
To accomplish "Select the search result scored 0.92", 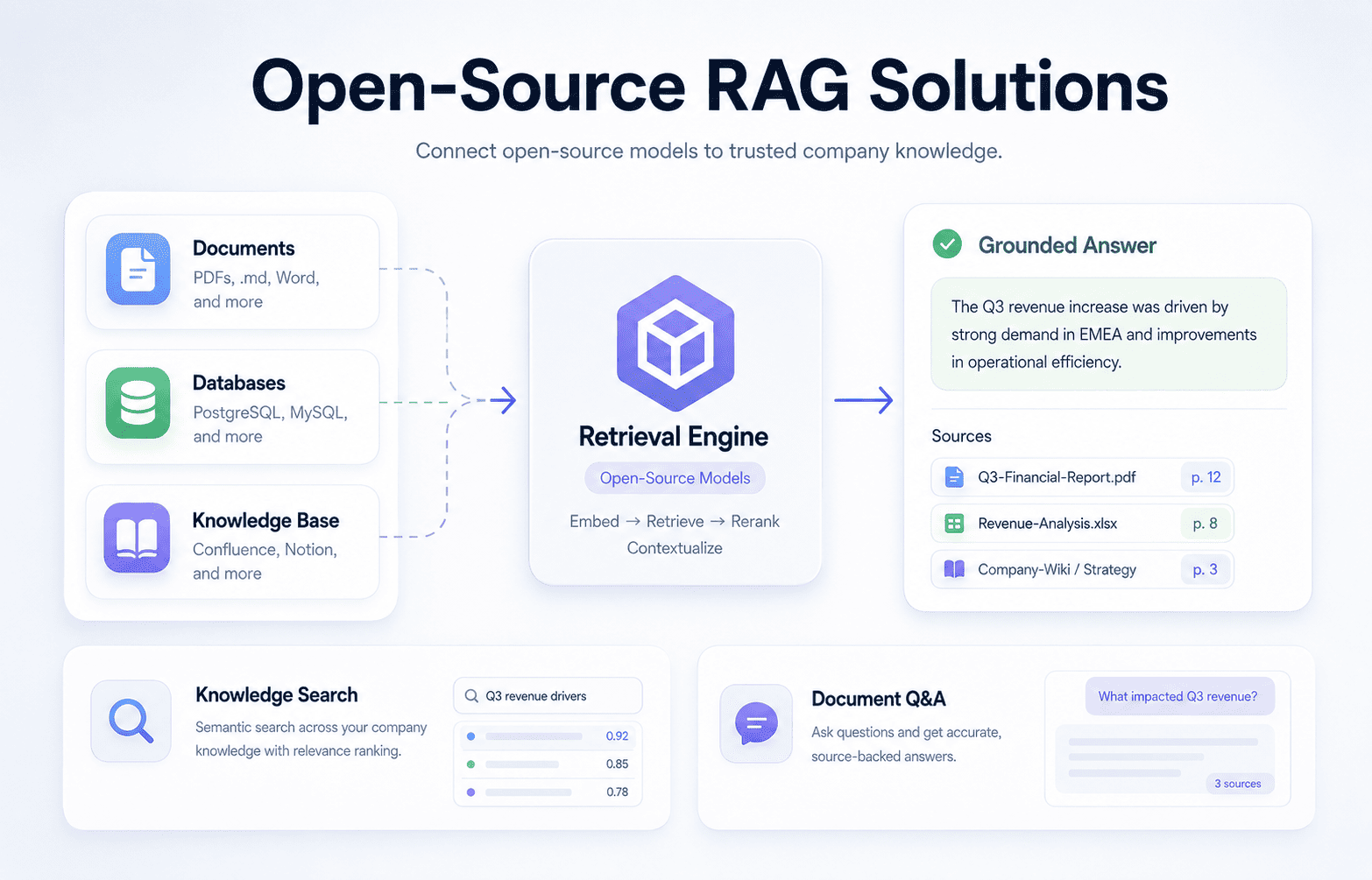I will [x=548, y=736].
